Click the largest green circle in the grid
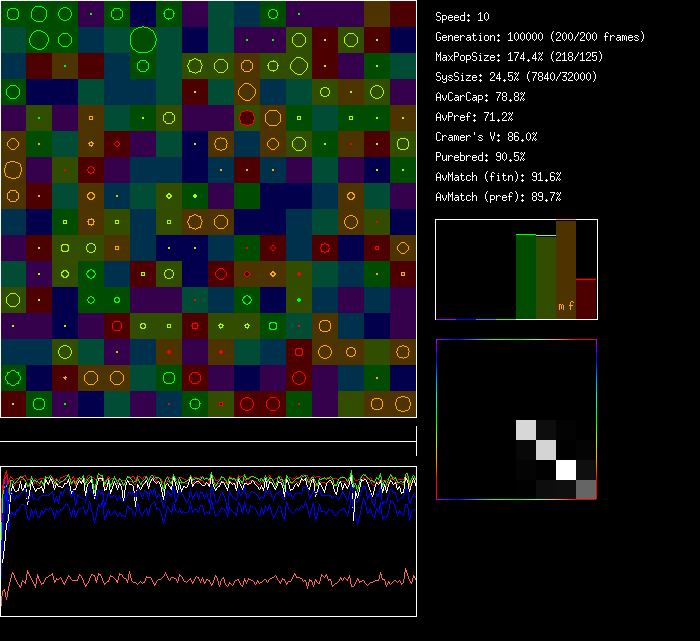Viewport: 700px width, 641px height. tap(143, 40)
